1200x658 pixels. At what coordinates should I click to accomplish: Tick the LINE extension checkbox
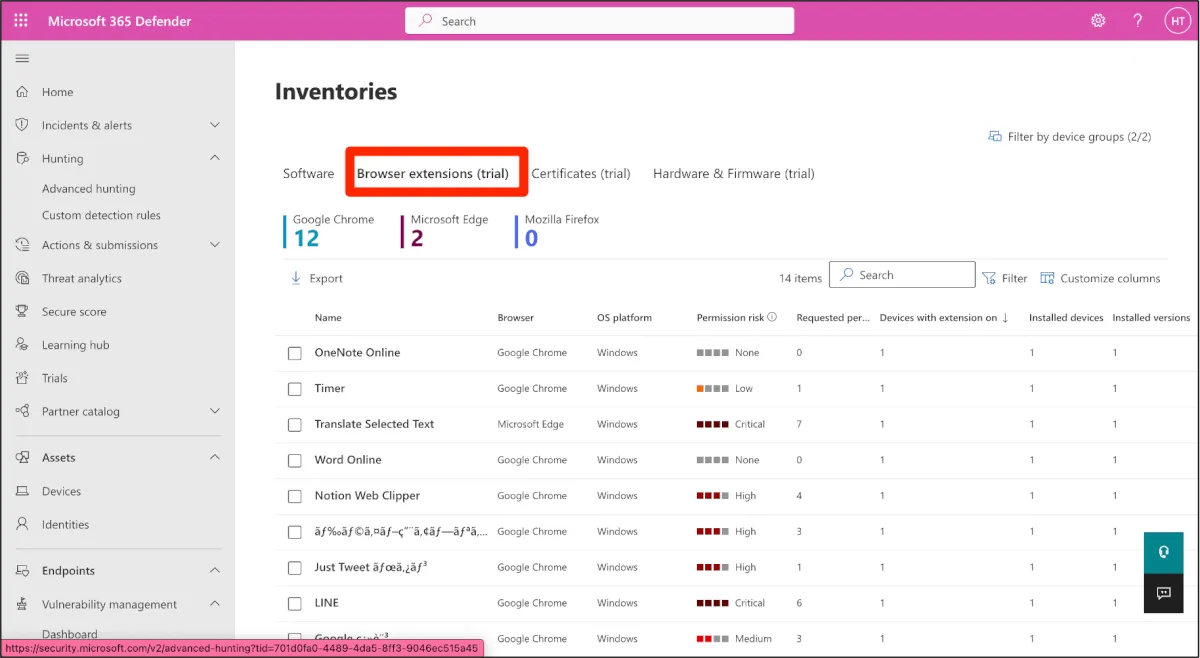tap(294, 604)
